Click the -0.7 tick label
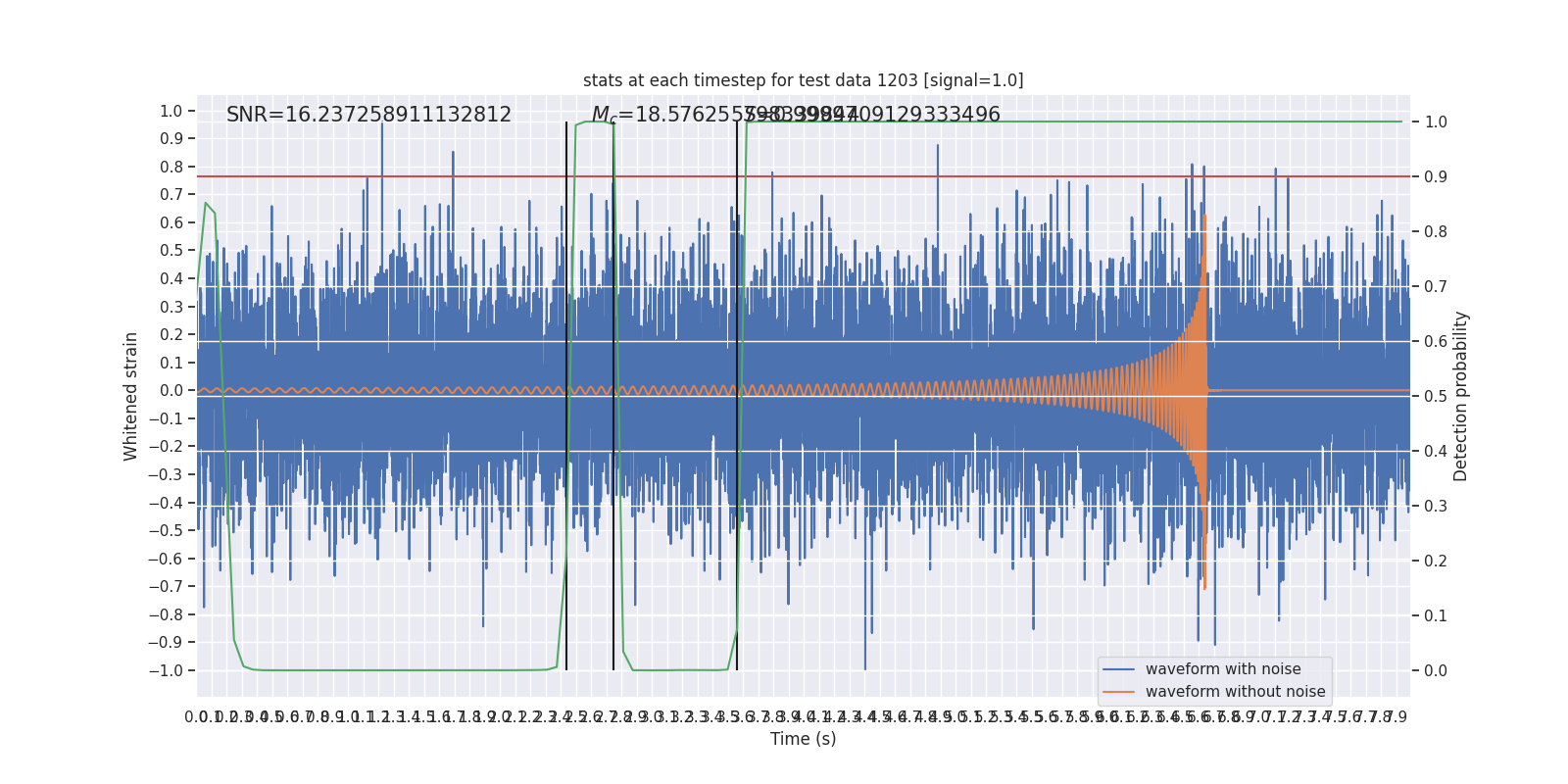The height and width of the screenshot is (784, 1568). pos(166,587)
